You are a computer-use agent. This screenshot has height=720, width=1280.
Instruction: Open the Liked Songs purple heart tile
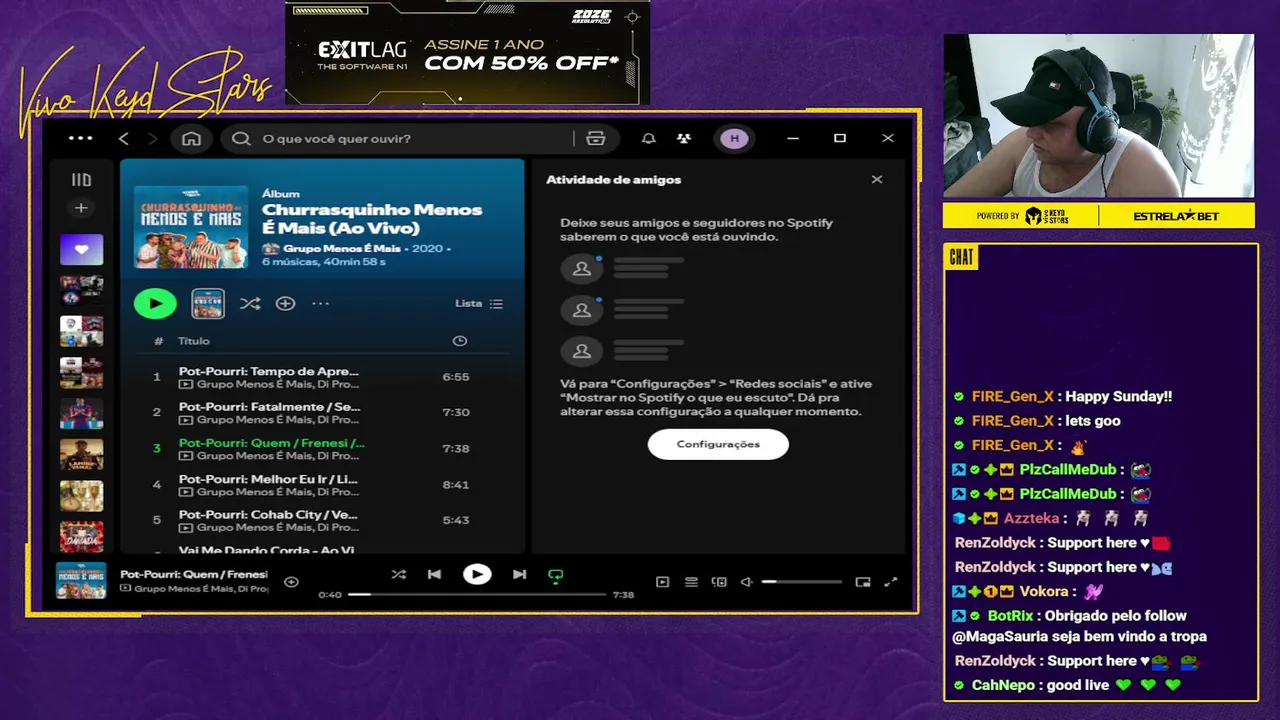[x=81, y=249]
